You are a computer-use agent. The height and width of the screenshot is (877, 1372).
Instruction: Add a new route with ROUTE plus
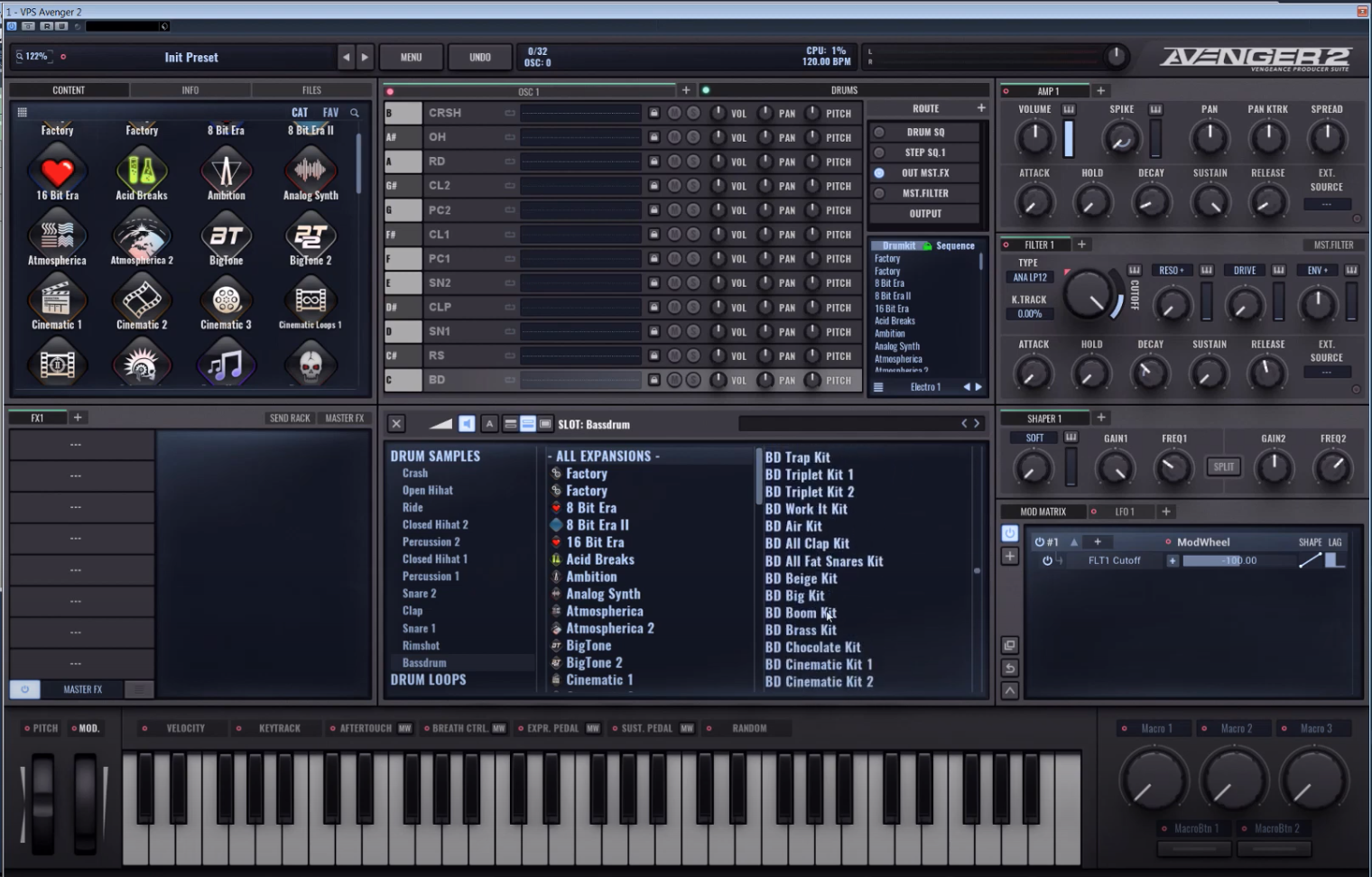click(981, 108)
